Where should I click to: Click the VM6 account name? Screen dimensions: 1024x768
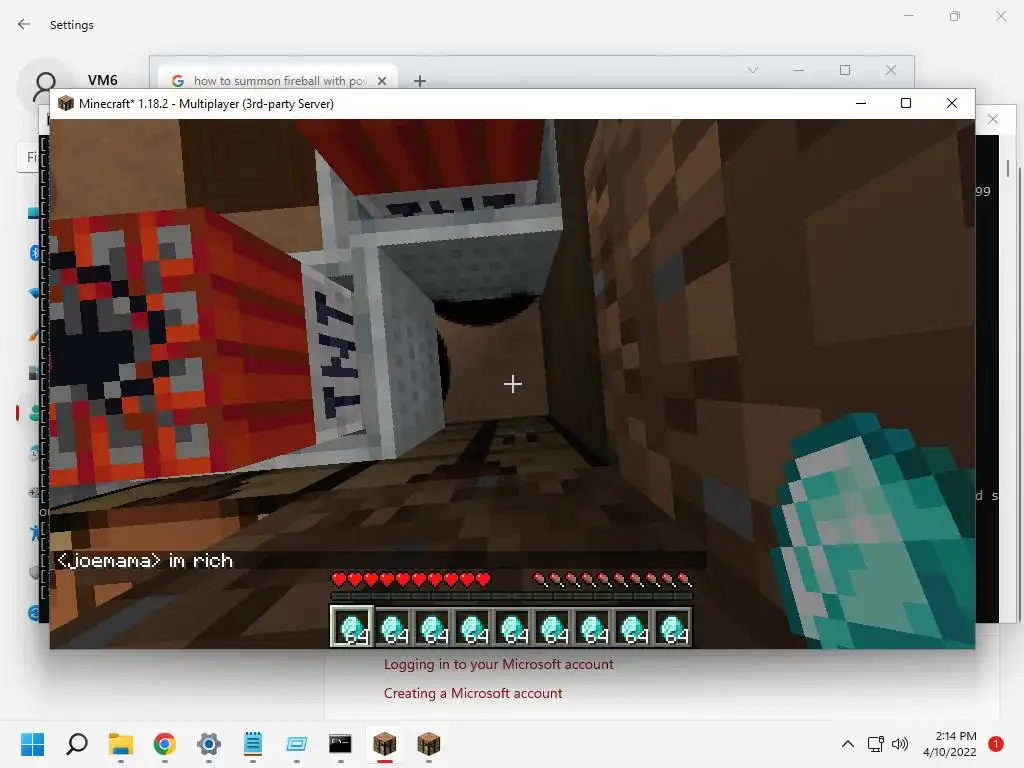click(x=103, y=80)
